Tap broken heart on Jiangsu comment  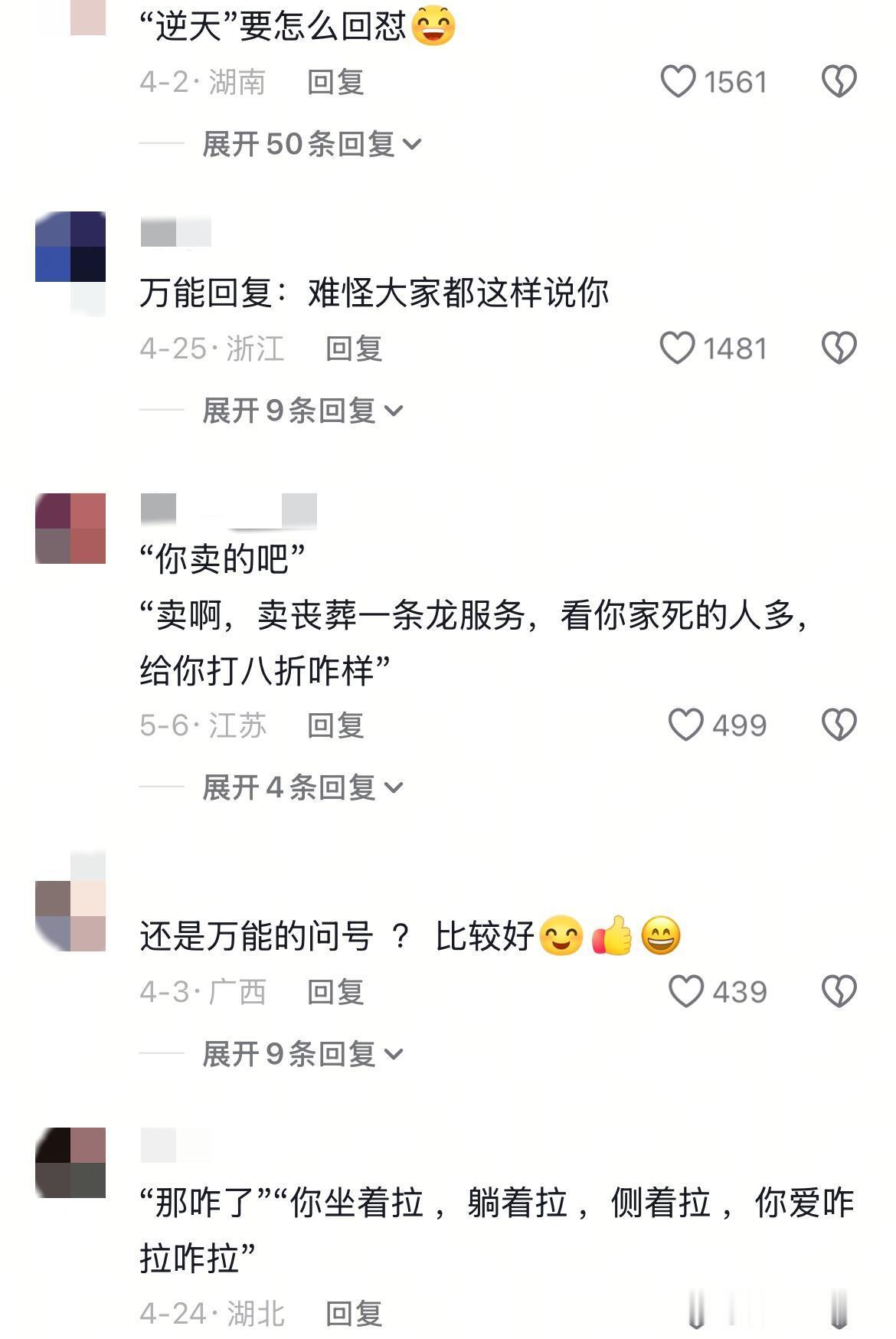(839, 725)
